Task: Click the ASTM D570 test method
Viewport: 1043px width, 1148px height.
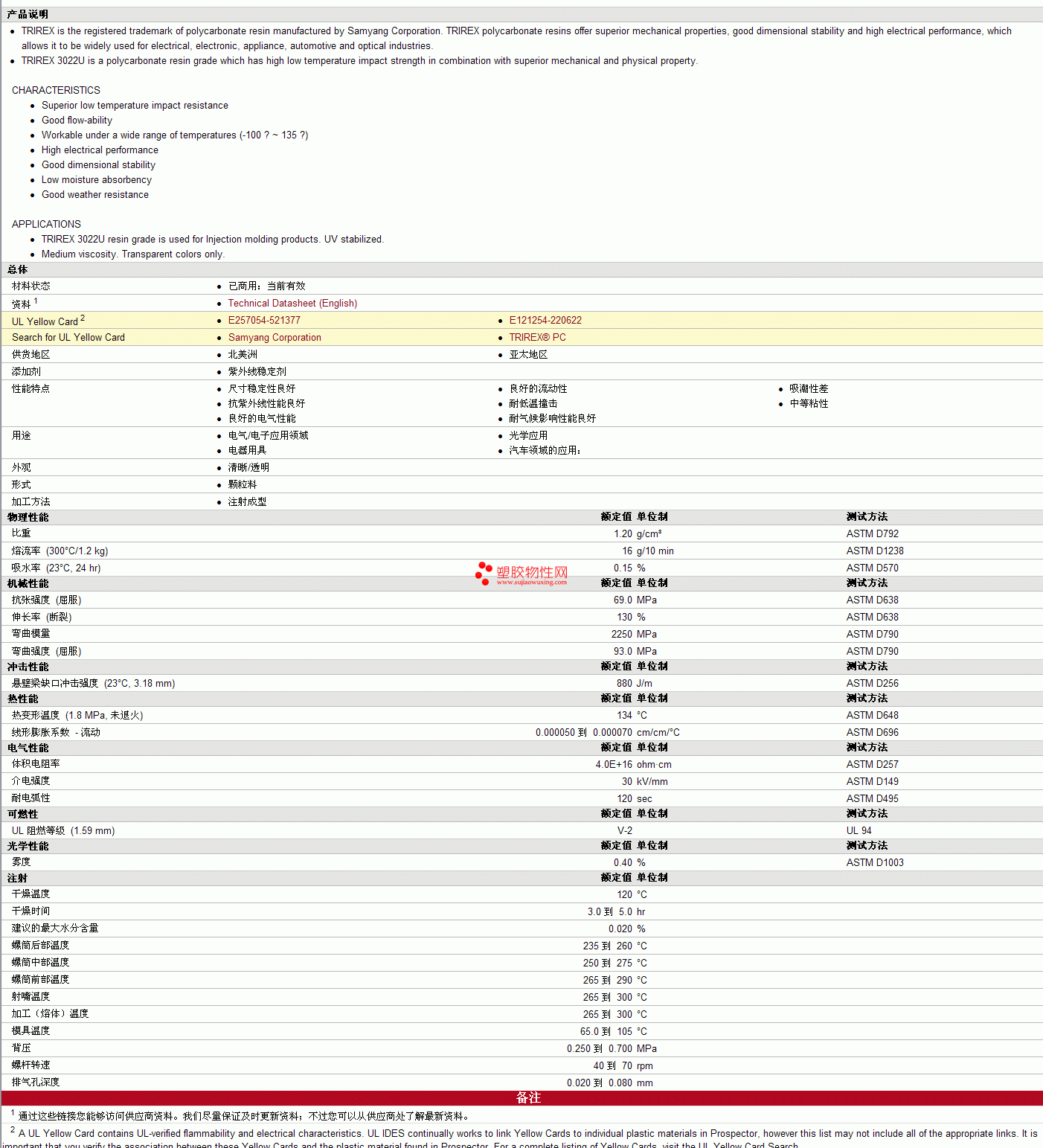Action: [872, 568]
